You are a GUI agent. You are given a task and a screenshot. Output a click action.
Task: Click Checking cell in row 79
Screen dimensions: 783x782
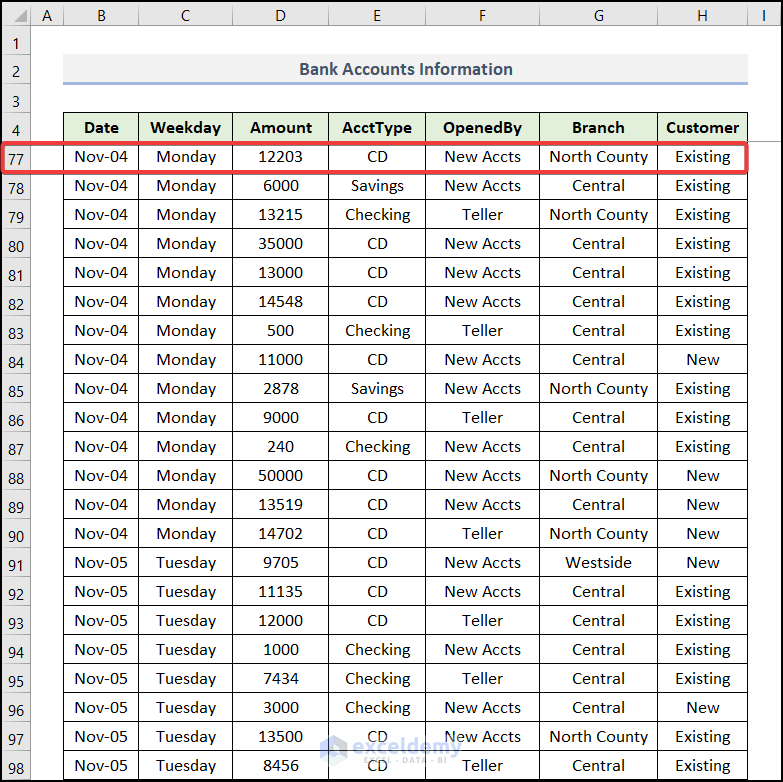tap(377, 215)
